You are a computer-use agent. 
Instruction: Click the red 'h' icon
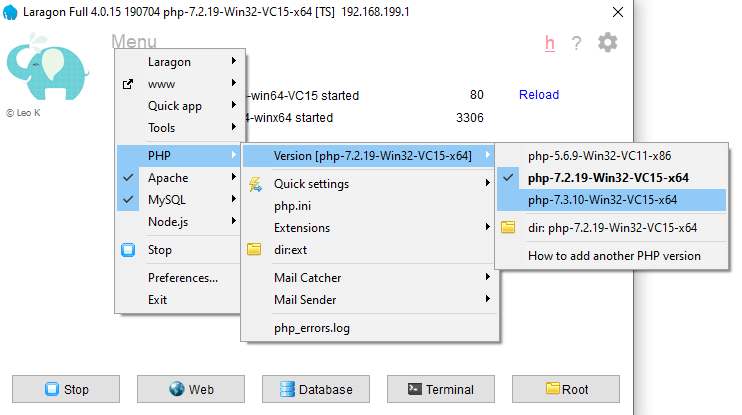click(x=549, y=44)
